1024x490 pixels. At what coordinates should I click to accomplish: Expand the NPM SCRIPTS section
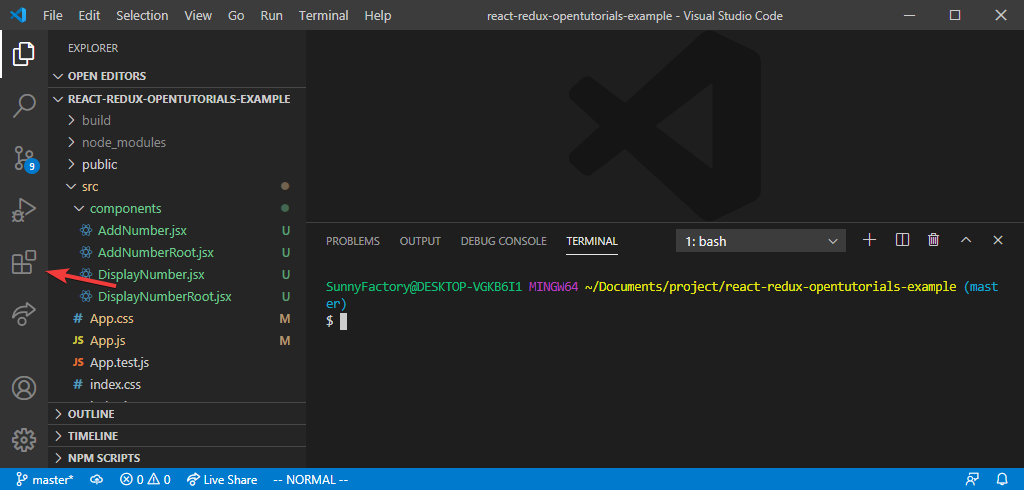[177, 458]
